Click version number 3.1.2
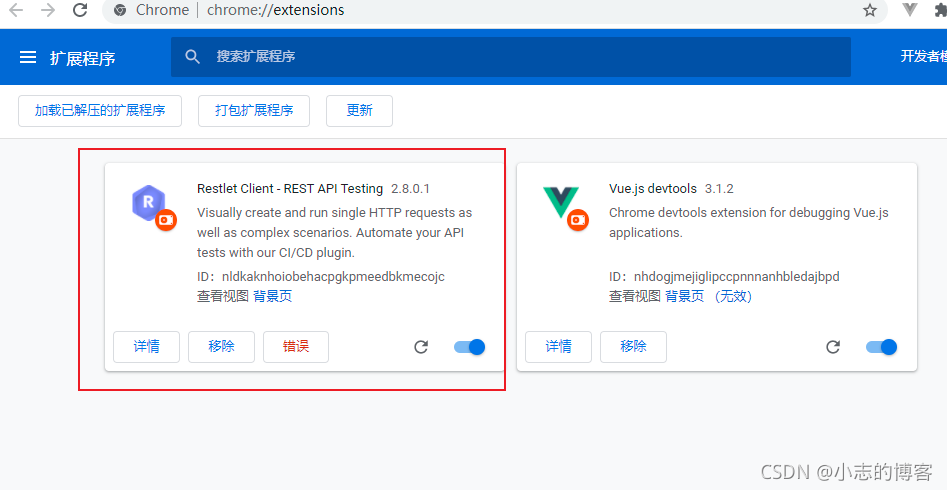 coord(719,189)
